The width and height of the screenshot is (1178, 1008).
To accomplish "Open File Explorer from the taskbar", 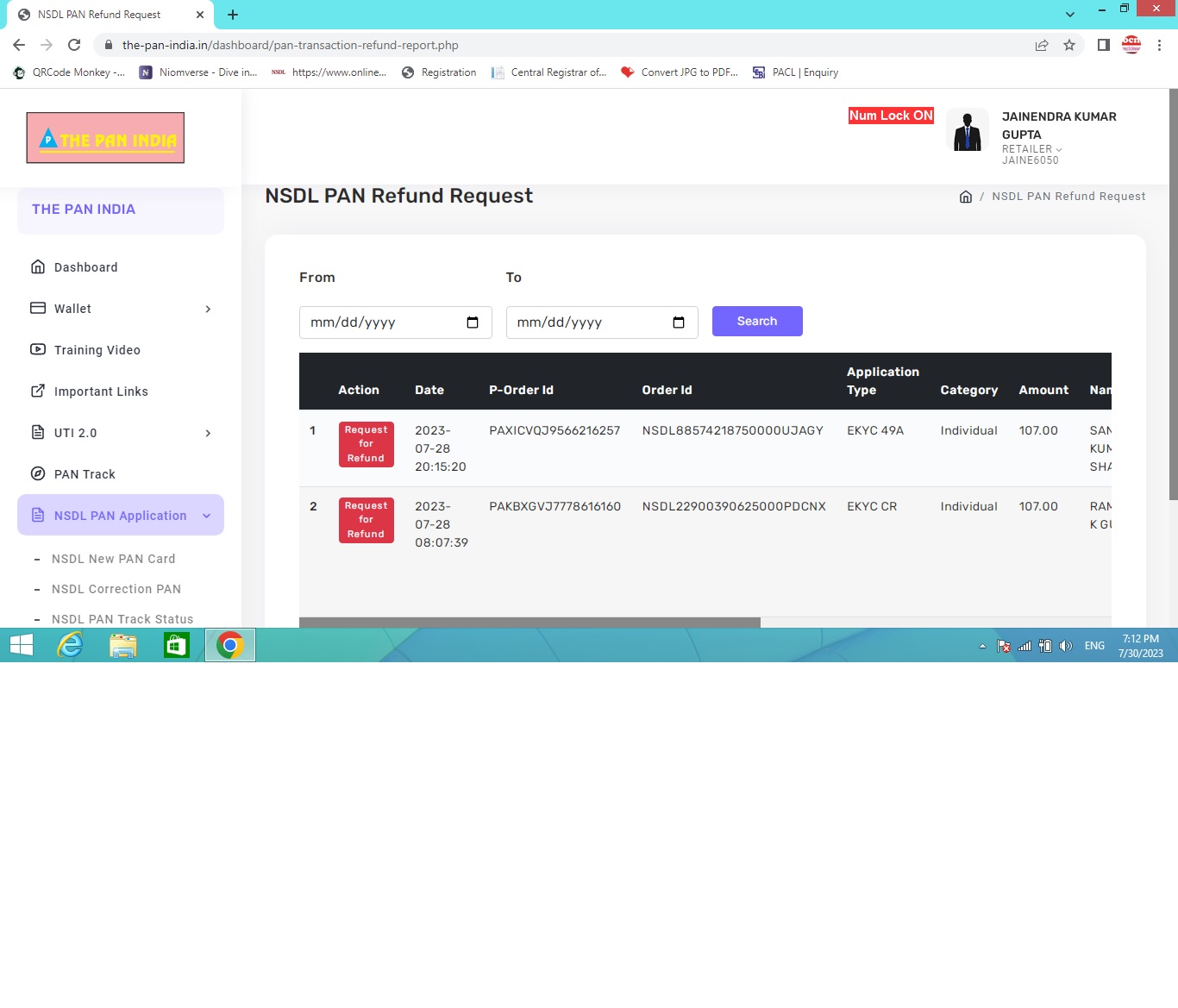I will coord(123,645).
